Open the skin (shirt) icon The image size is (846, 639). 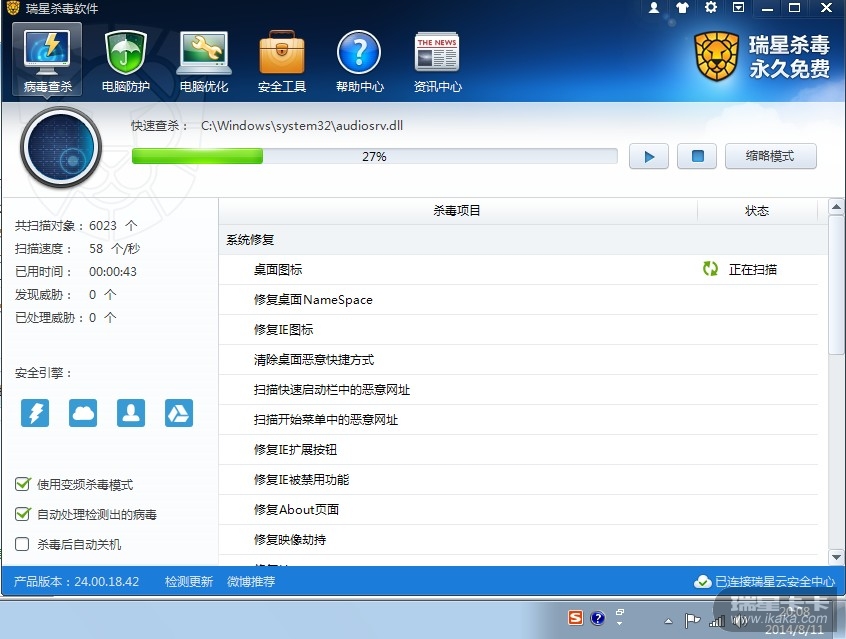683,8
